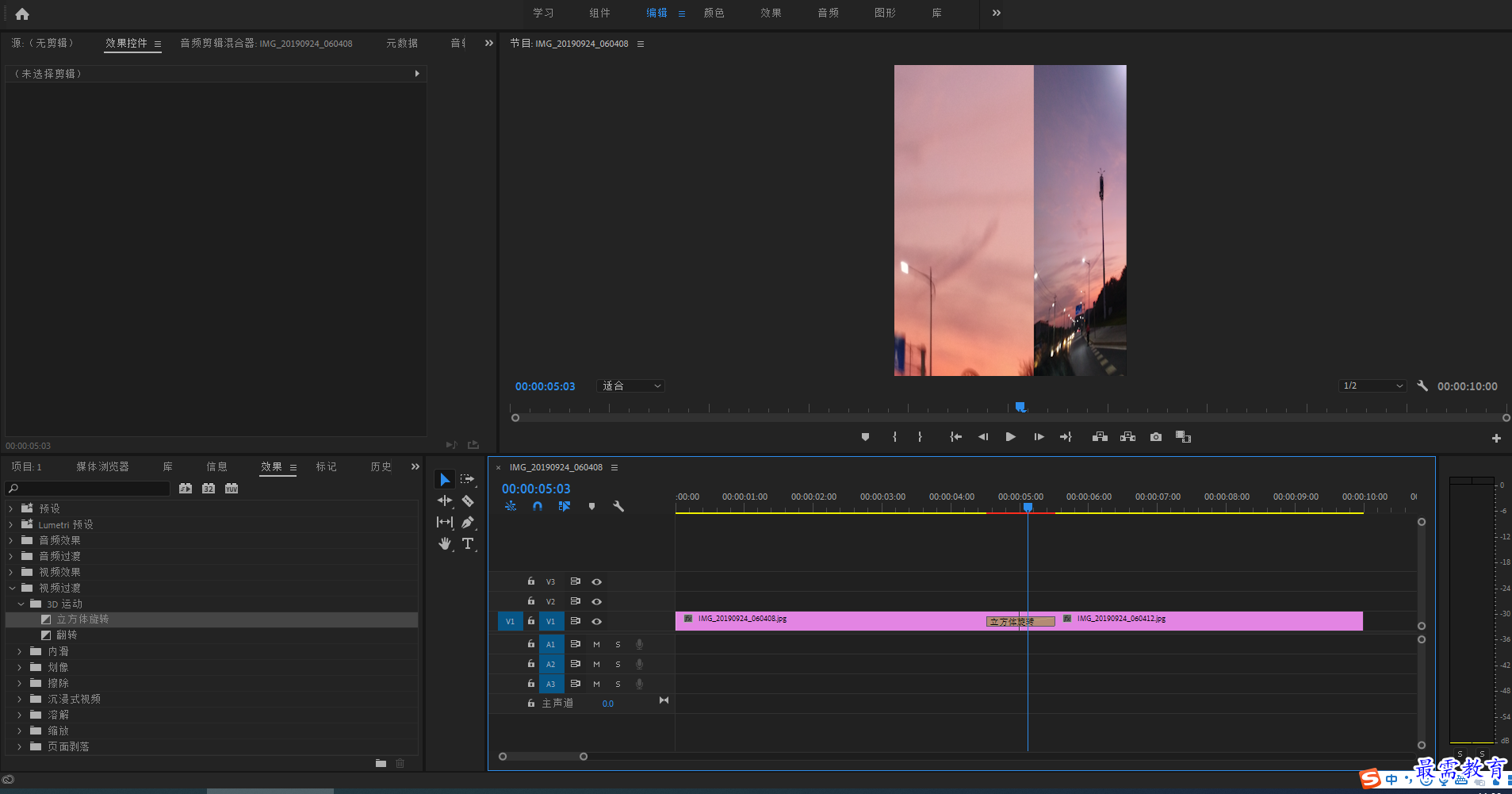Image resolution: width=1512 pixels, height=794 pixels.
Task: Open program monitor Button Editor plus
Action: click(x=1496, y=438)
